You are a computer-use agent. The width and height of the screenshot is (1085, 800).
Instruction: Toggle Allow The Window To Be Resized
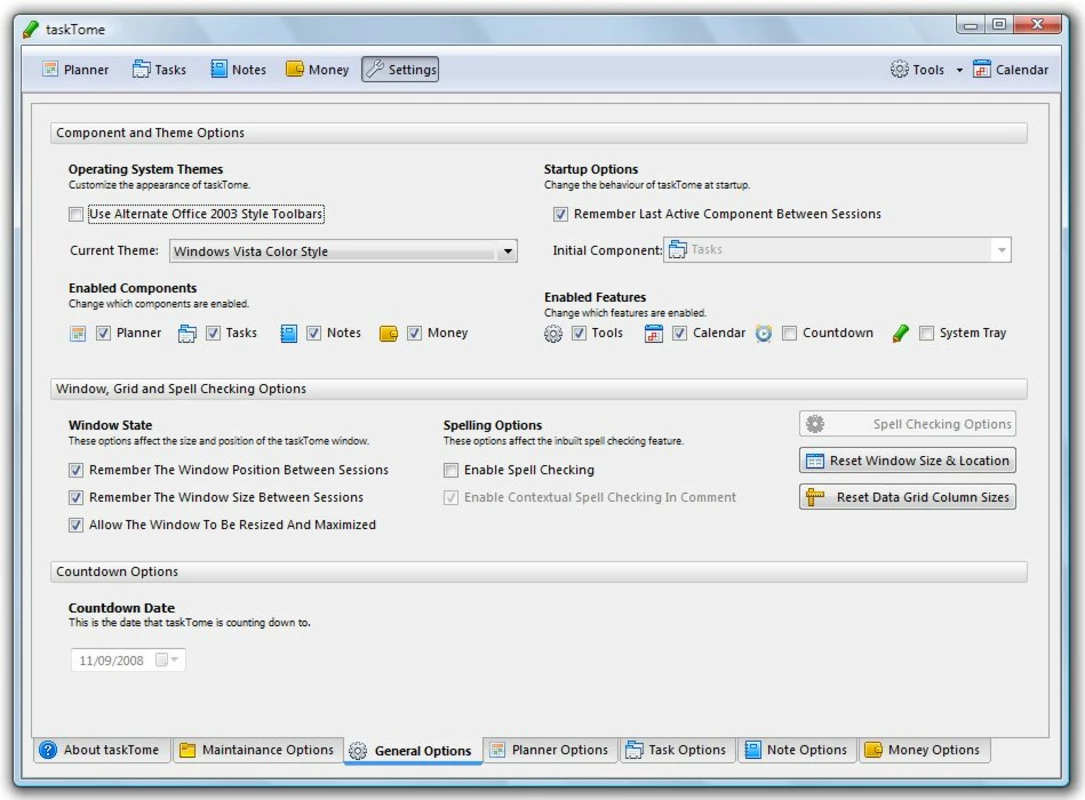point(76,525)
